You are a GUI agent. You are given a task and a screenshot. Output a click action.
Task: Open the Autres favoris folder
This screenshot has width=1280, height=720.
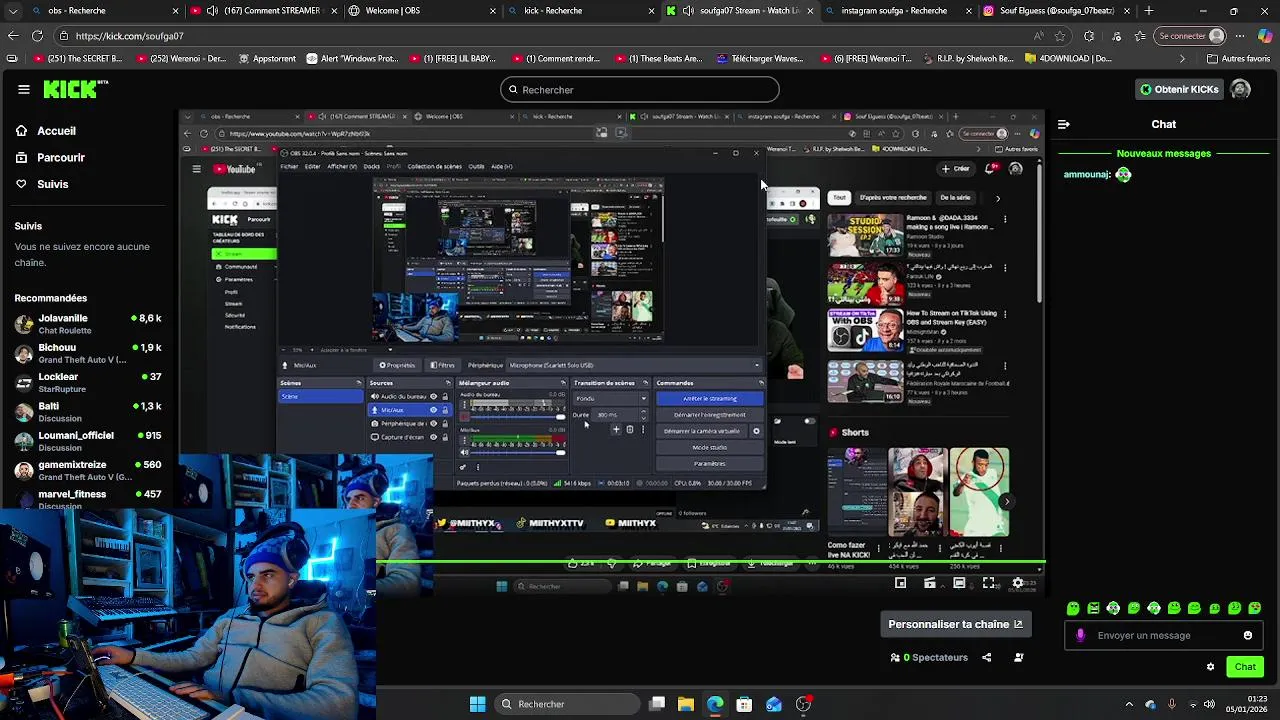[x=1238, y=59]
